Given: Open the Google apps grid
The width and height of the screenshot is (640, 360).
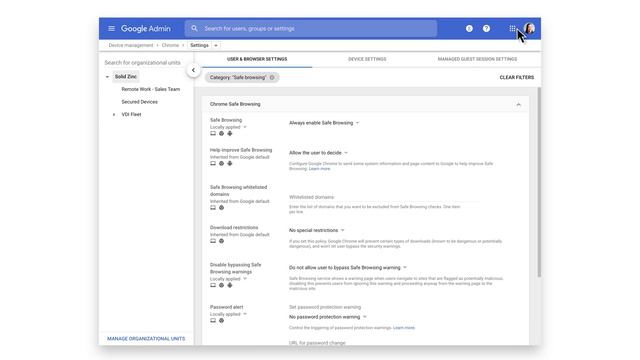Looking at the screenshot, I should (512, 29).
